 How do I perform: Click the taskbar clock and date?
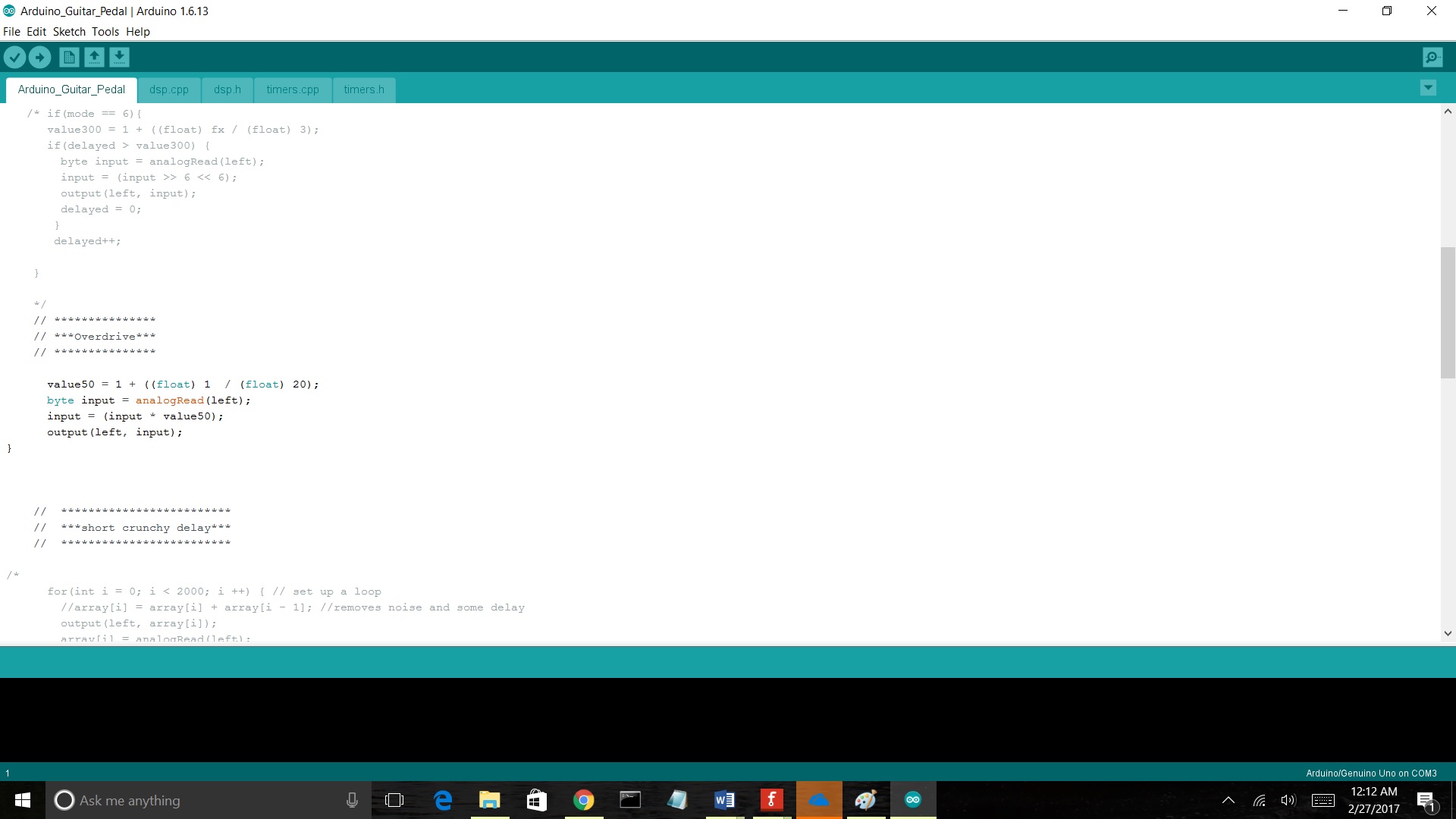(x=1373, y=800)
